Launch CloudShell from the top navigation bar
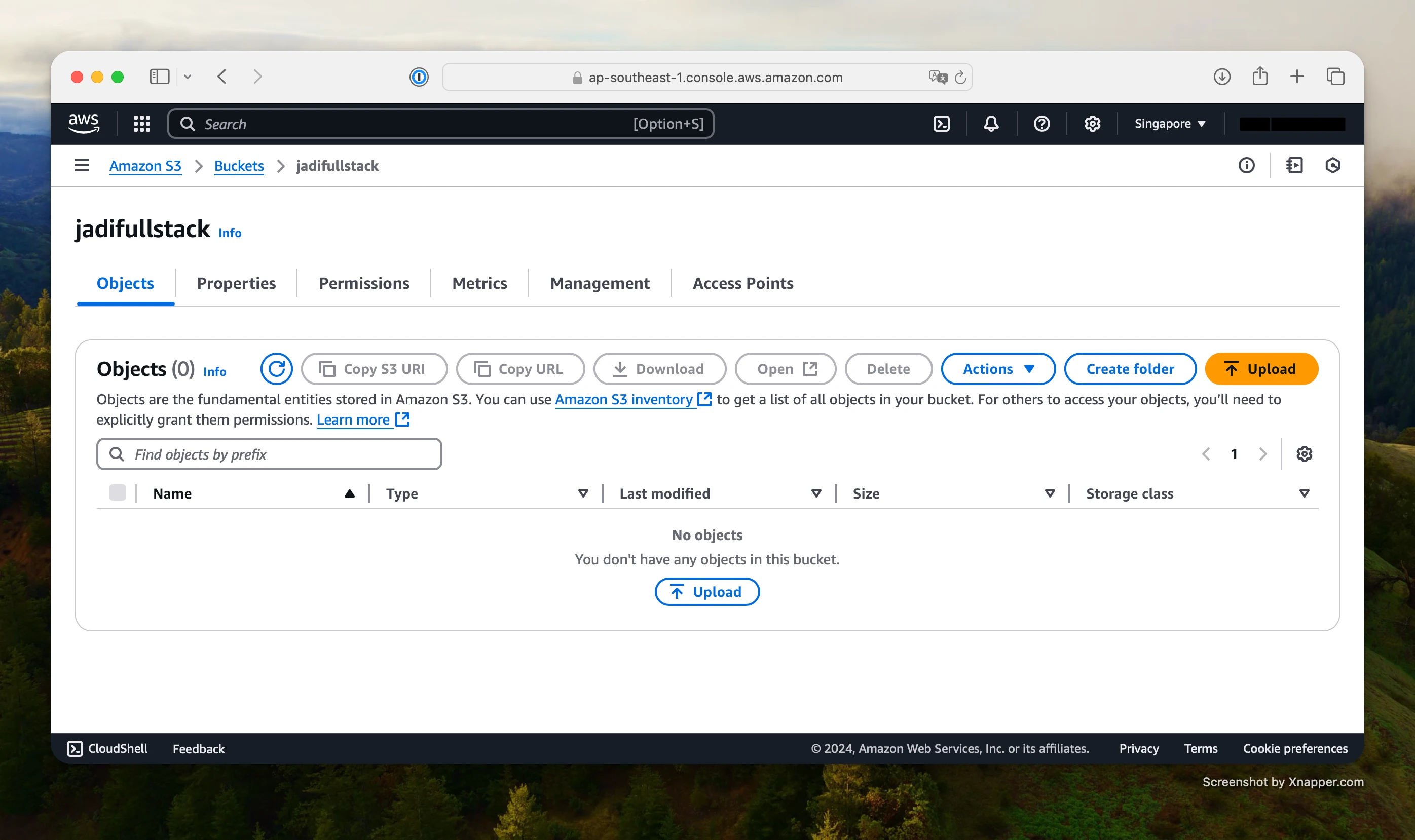The width and height of the screenshot is (1415, 840). (x=941, y=124)
